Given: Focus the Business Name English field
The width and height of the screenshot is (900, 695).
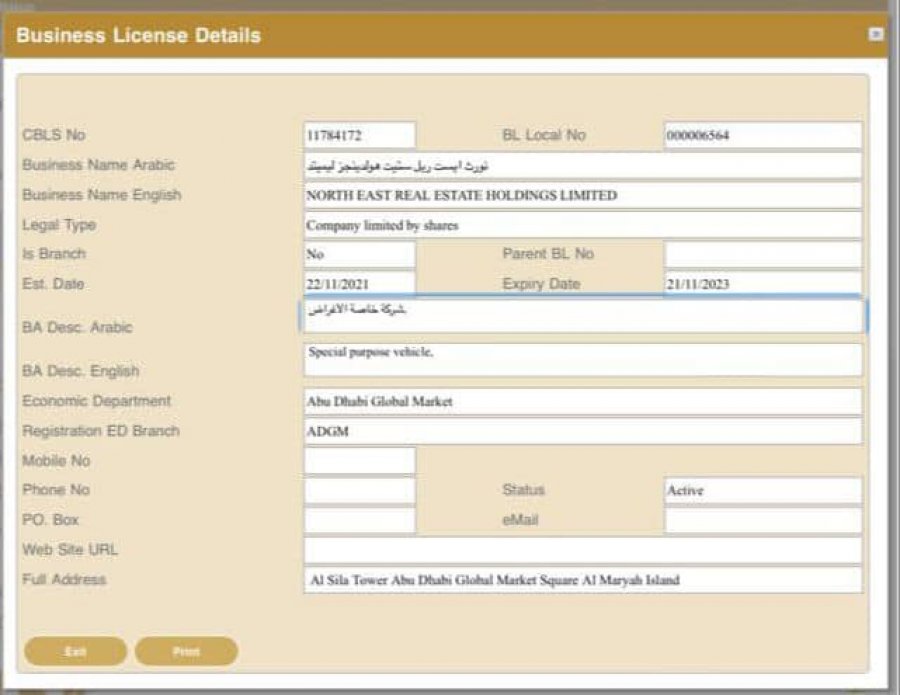Looking at the screenshot, I should point(582,195).
